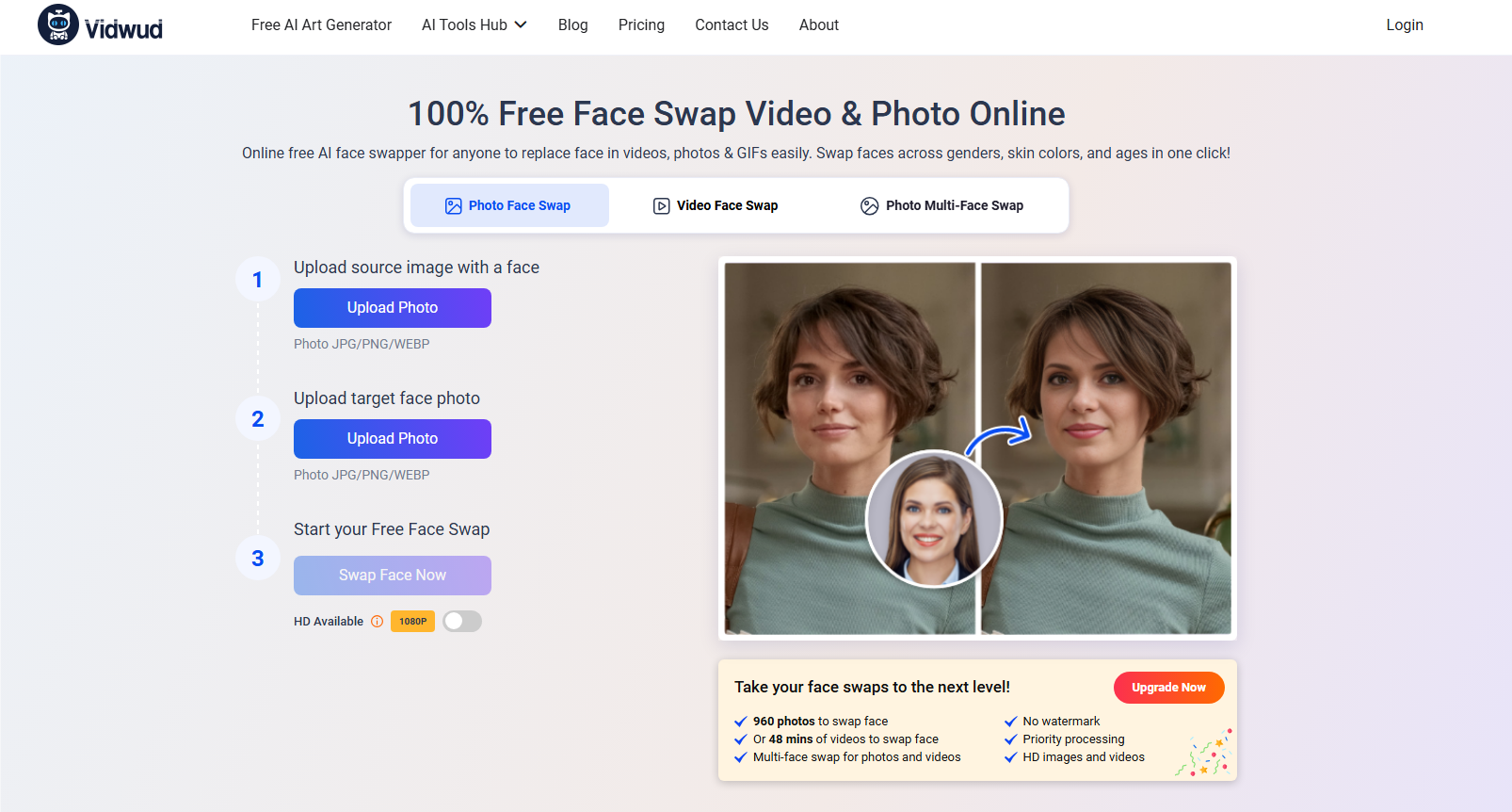
Task: Click the "No watermark" text
Action: (x=1061, y=722)
